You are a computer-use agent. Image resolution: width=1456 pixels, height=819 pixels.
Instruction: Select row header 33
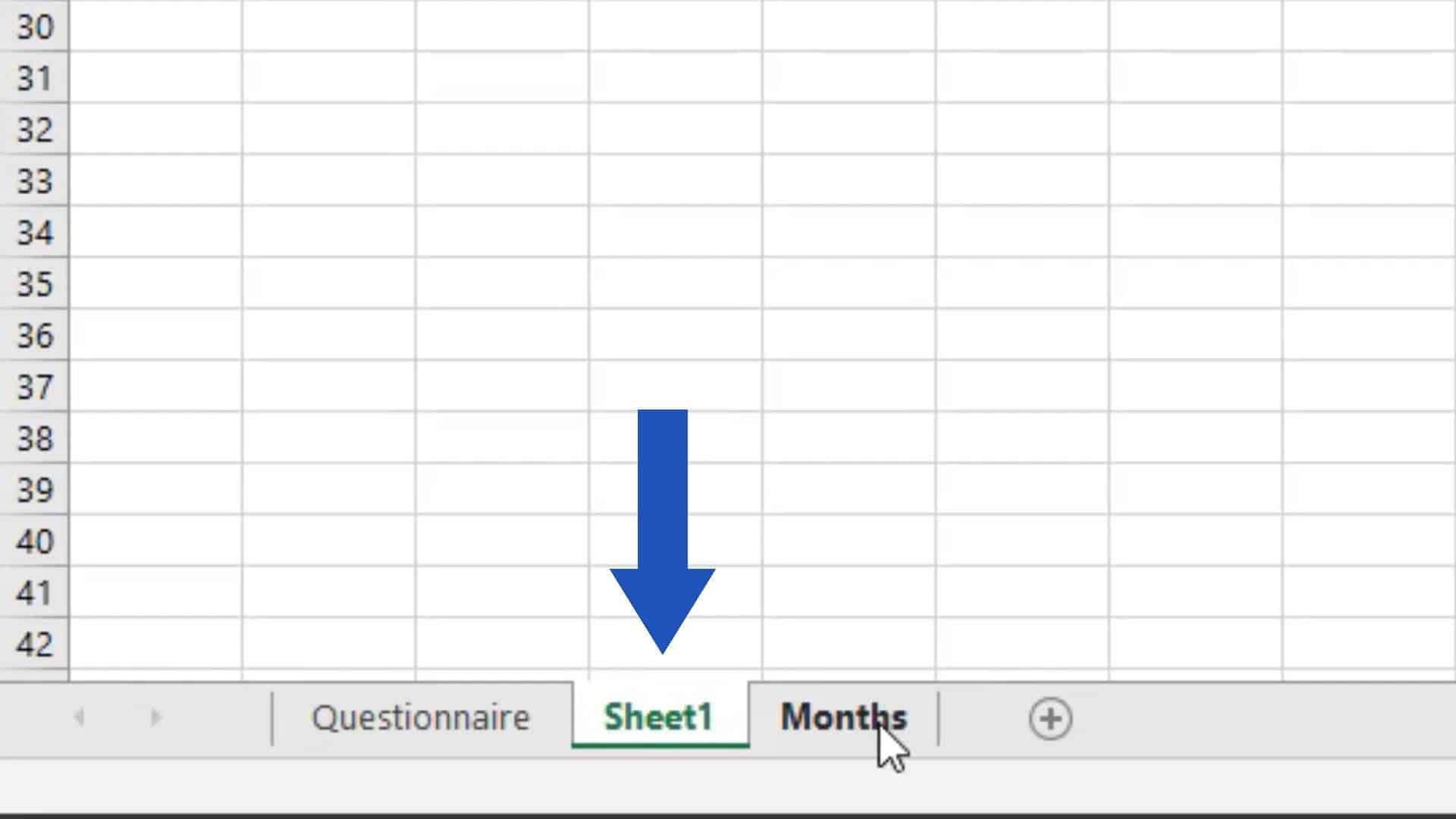click(x=33, y=182)
